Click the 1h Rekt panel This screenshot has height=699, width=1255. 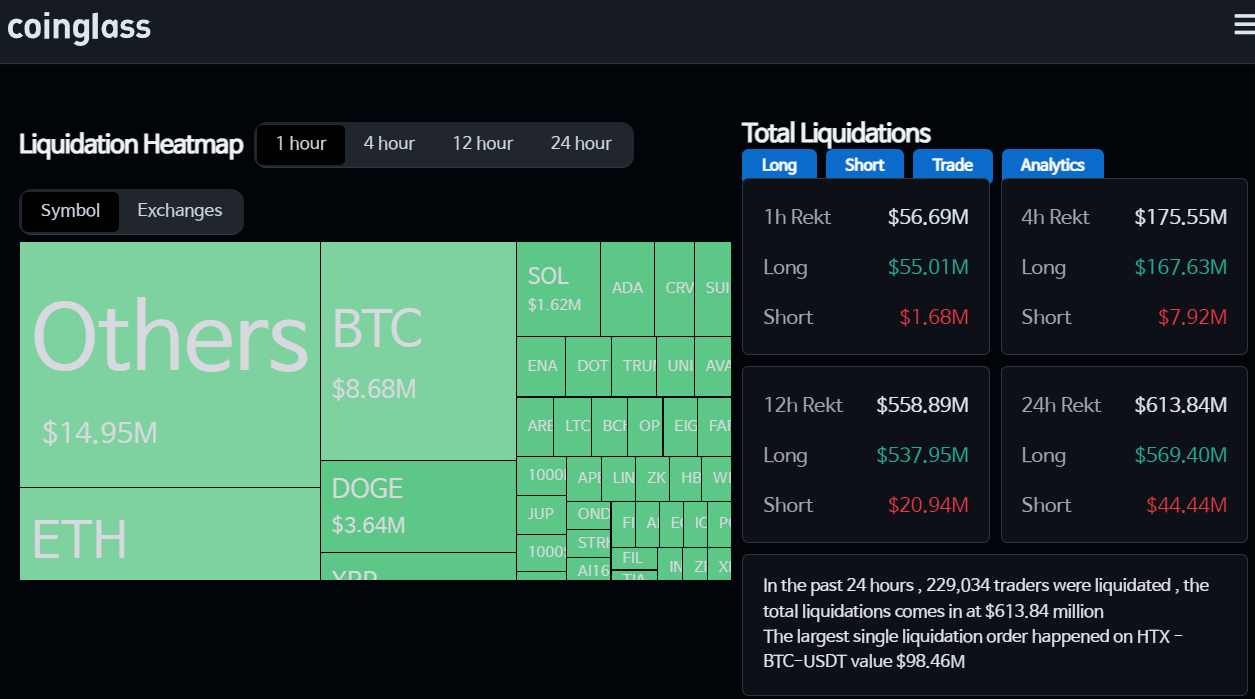click(x=866, y=267)
